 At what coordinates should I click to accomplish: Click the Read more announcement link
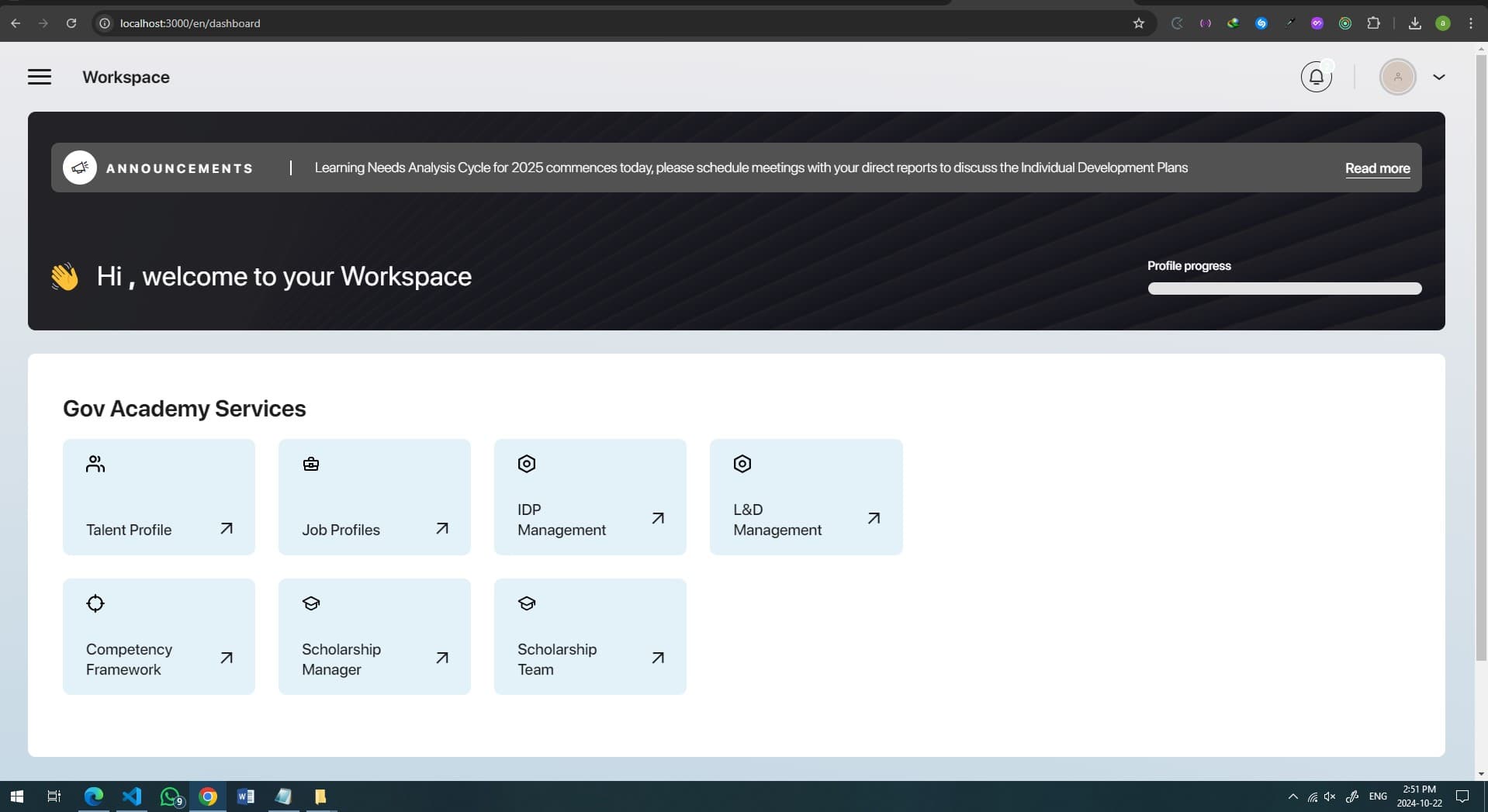(x=1377, y=168)
